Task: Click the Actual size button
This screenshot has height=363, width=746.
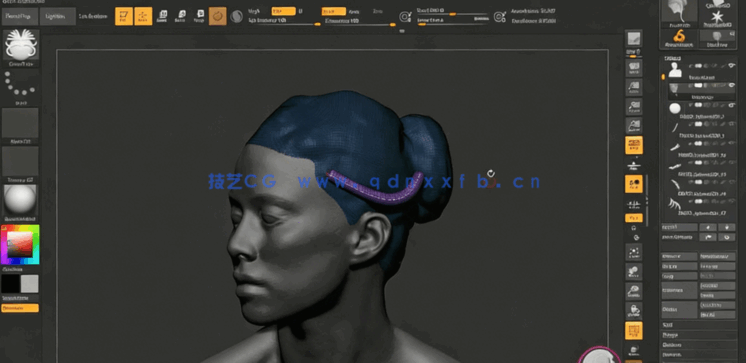Action: (x=634, y=106)
